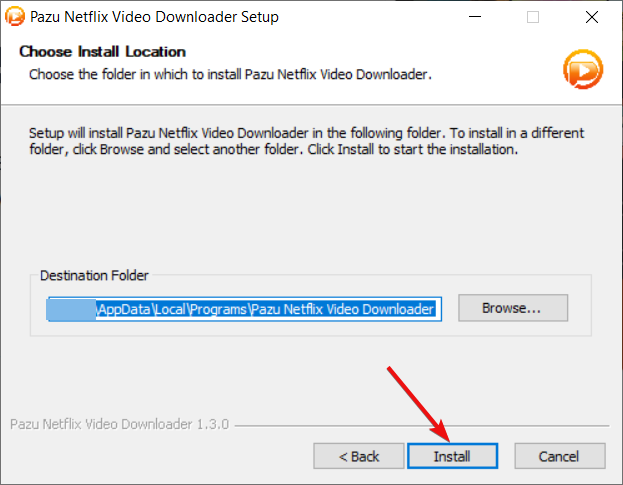Minimize the Pazu Setup window

475,17
